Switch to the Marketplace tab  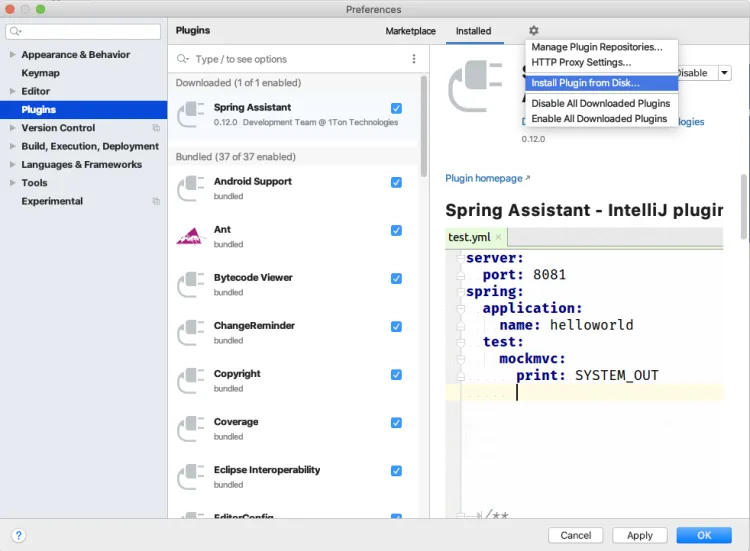410,31
